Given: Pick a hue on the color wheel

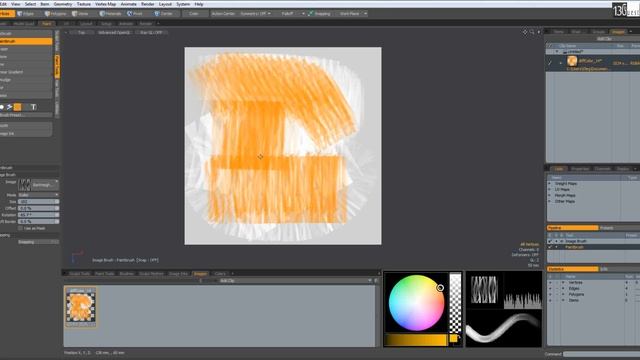Looking at the screenshot, I should point(416,303).
